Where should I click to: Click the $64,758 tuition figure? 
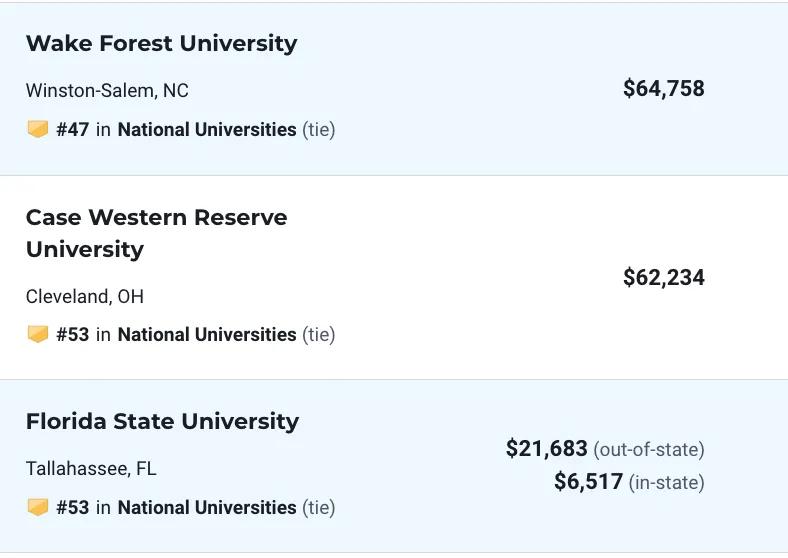point(664,89)
